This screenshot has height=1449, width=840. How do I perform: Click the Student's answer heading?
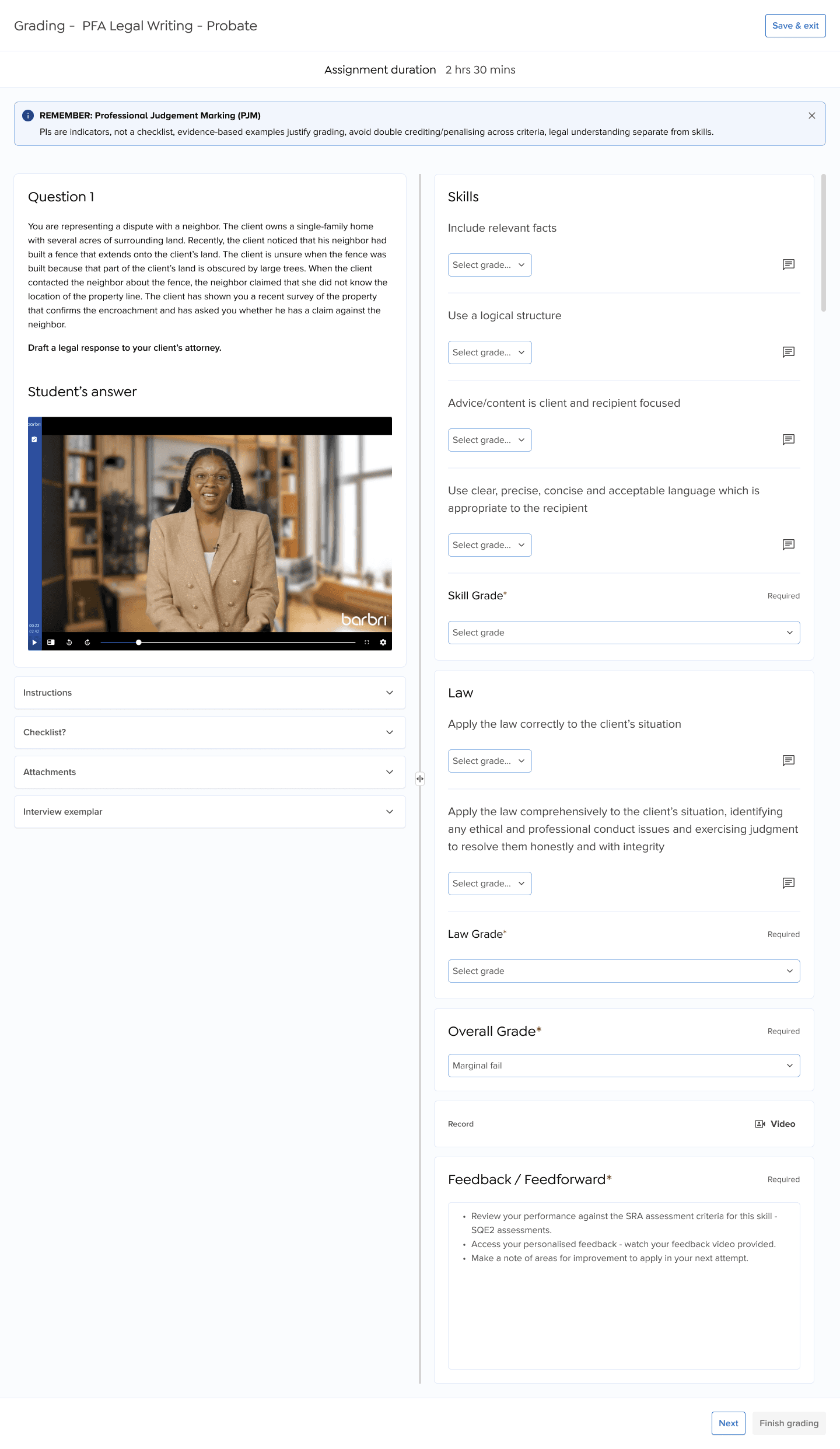coord(82,392)
